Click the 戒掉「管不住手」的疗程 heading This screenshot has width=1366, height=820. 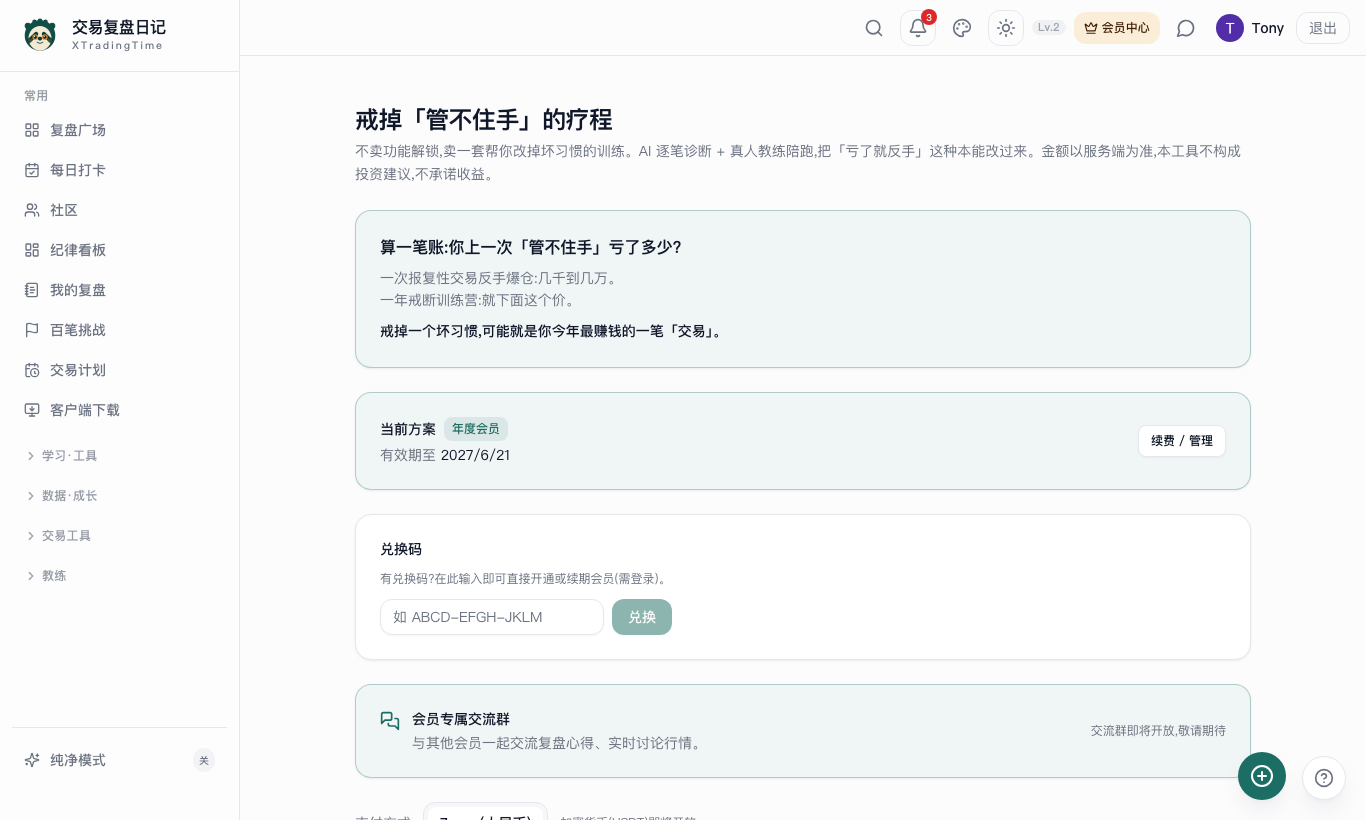pos(484,120)
